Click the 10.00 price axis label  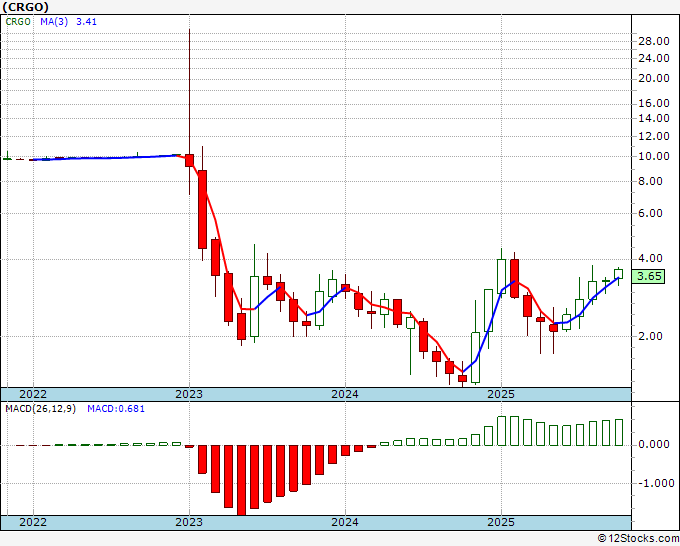click(654, 157)
